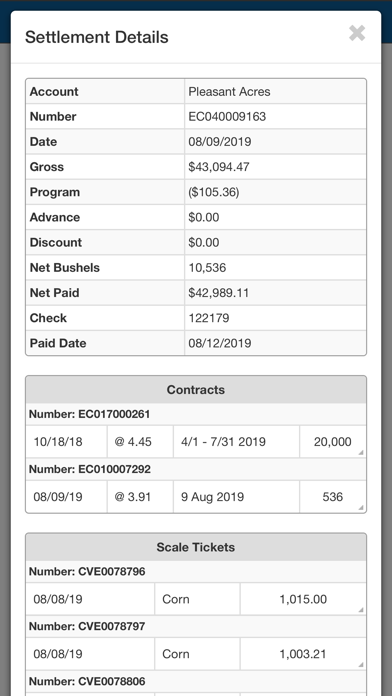Select the Gross amount $43,094.47
The height and width of the screenshot is (696, 392).
point(219,167)
